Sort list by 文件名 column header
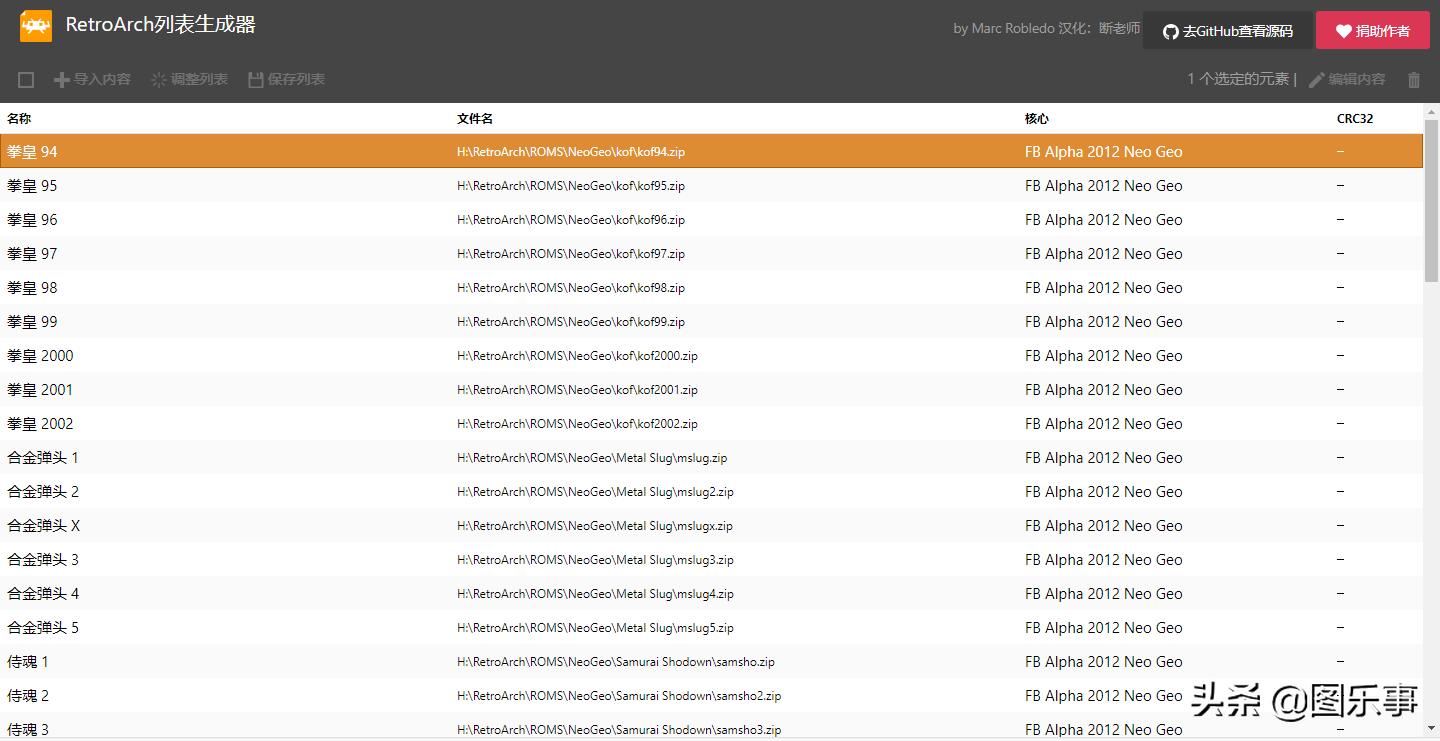 click(475, 119)
